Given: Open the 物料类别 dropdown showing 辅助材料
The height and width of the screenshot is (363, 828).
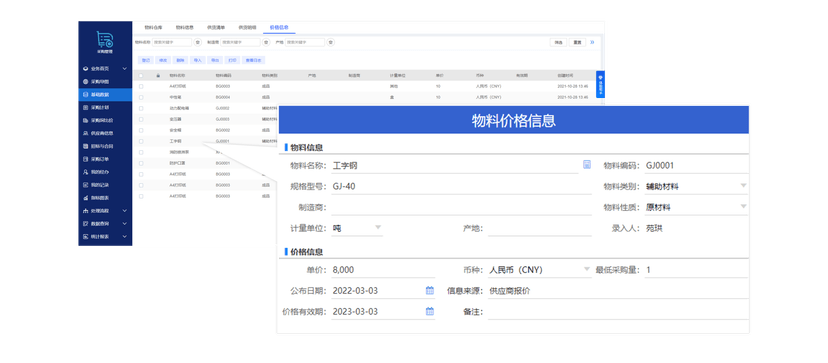Looking at the screenshot, I should pos(696,186).
